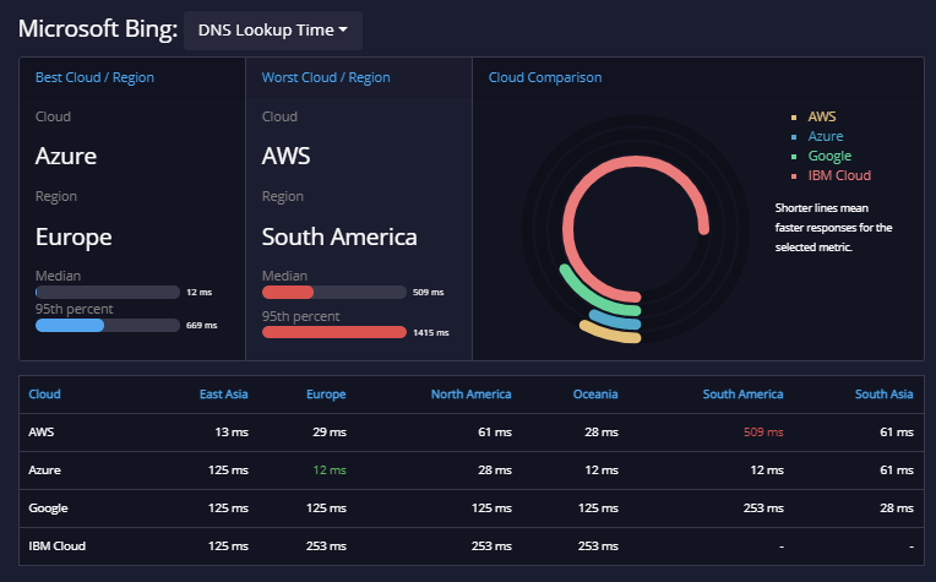
Task: Select the yellow AWS arc in chart
Action: 609,333
